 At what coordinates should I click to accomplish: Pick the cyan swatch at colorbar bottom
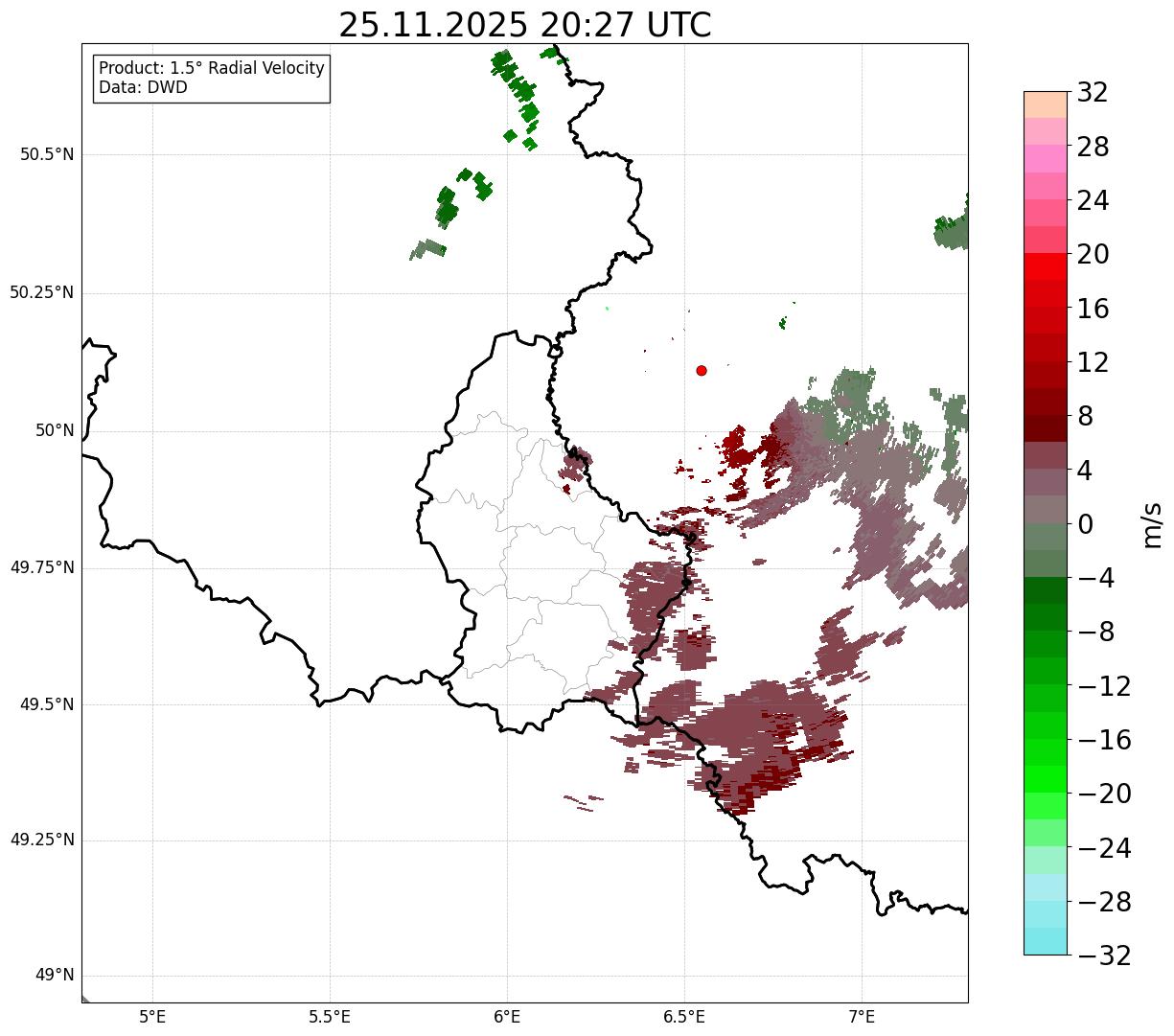1046,941
